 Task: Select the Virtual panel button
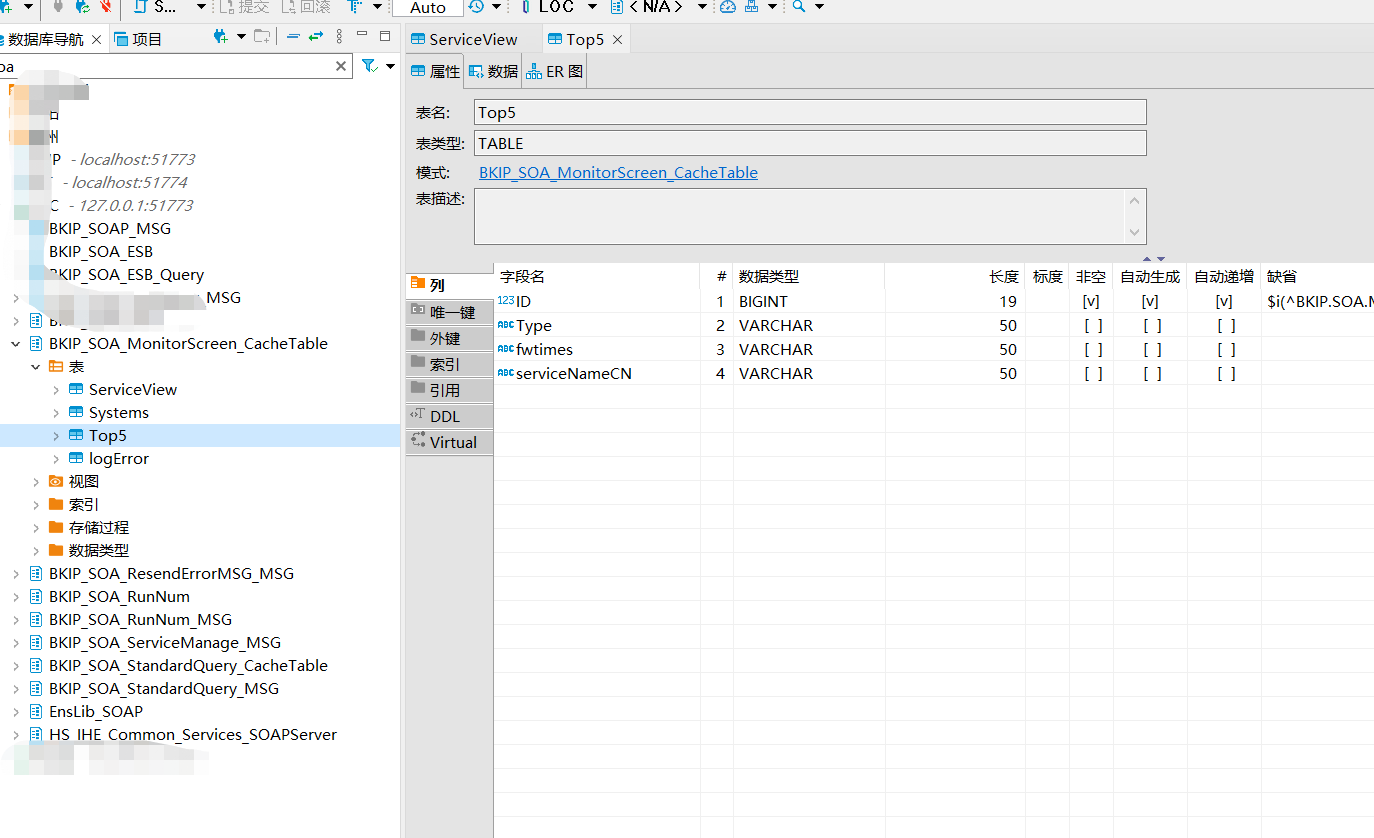coord(448,441)
